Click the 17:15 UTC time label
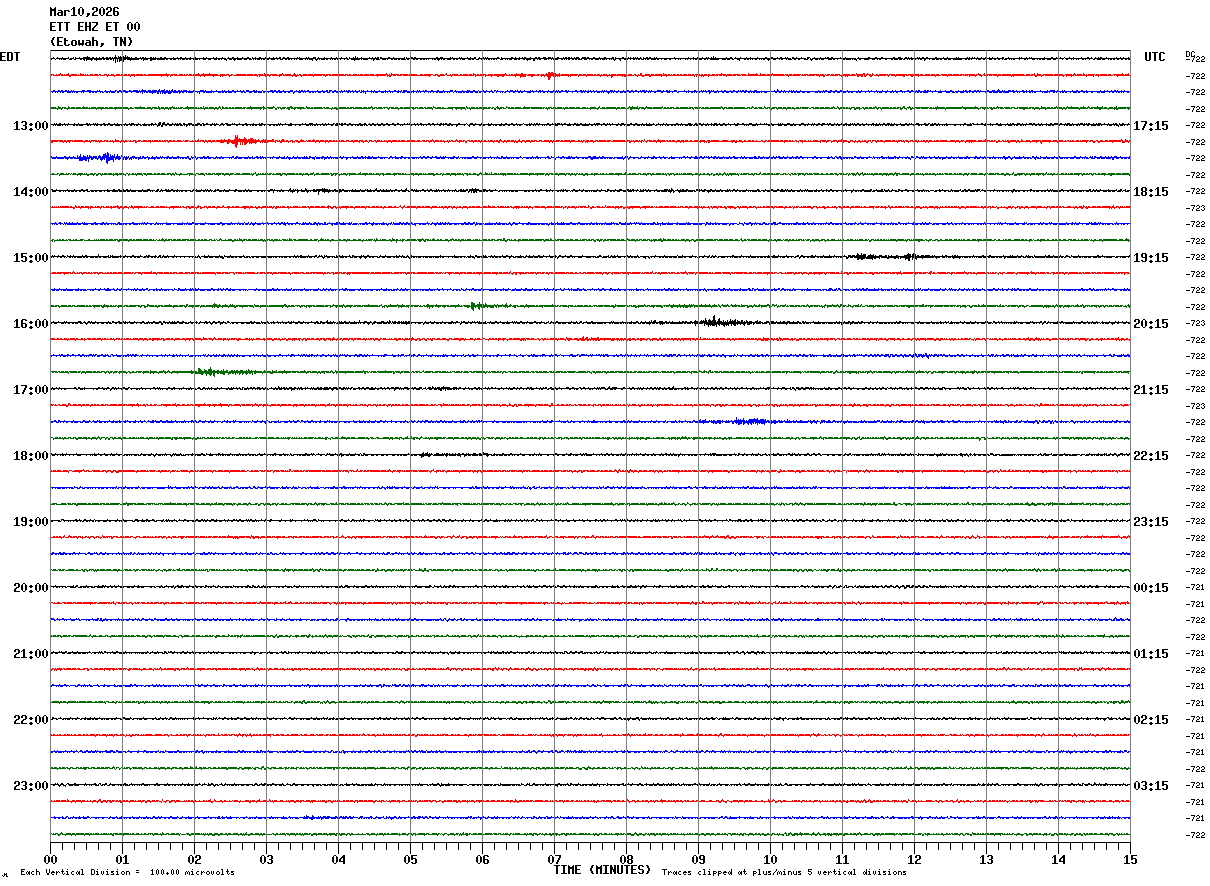This screenshot has height=886, width=1210. [1151, 126]
